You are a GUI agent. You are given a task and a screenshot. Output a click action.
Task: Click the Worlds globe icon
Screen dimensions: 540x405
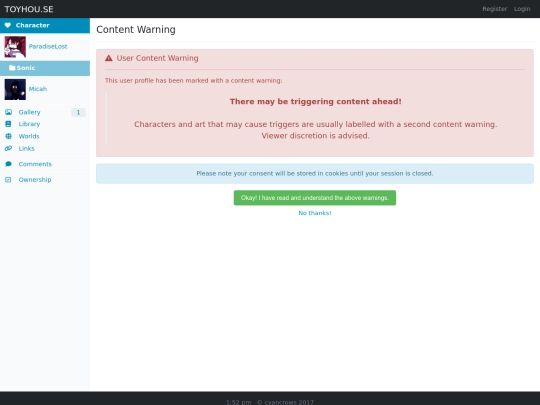point(8,136)
